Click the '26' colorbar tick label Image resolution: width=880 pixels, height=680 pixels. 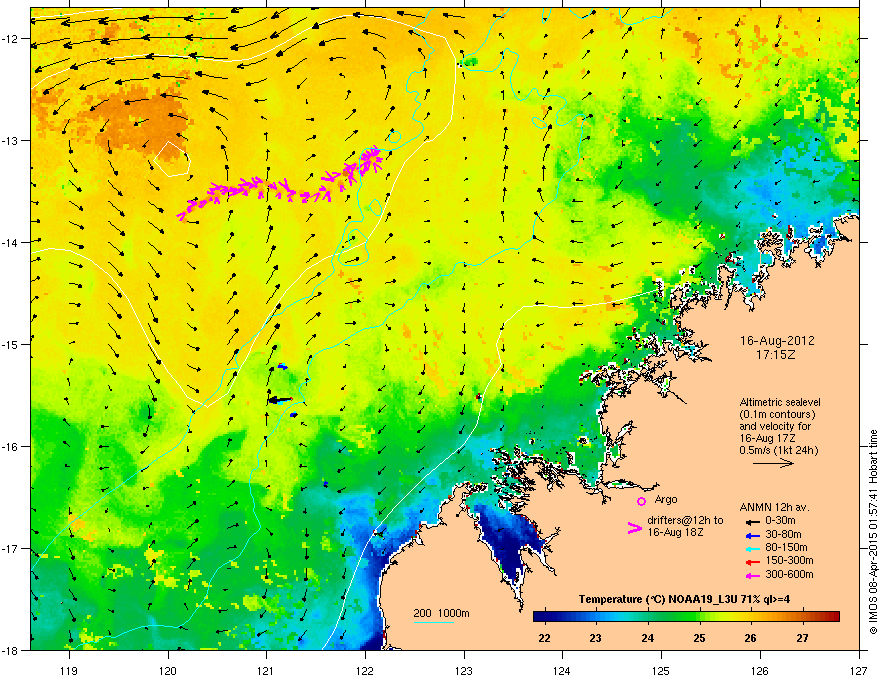tap(750, 638)
